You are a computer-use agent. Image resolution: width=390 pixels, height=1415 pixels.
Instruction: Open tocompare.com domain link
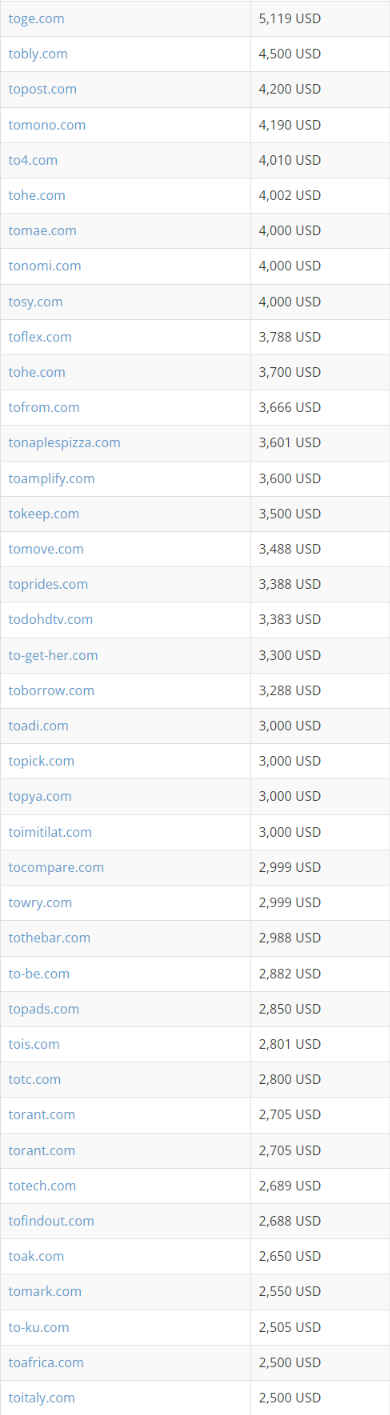56,867
